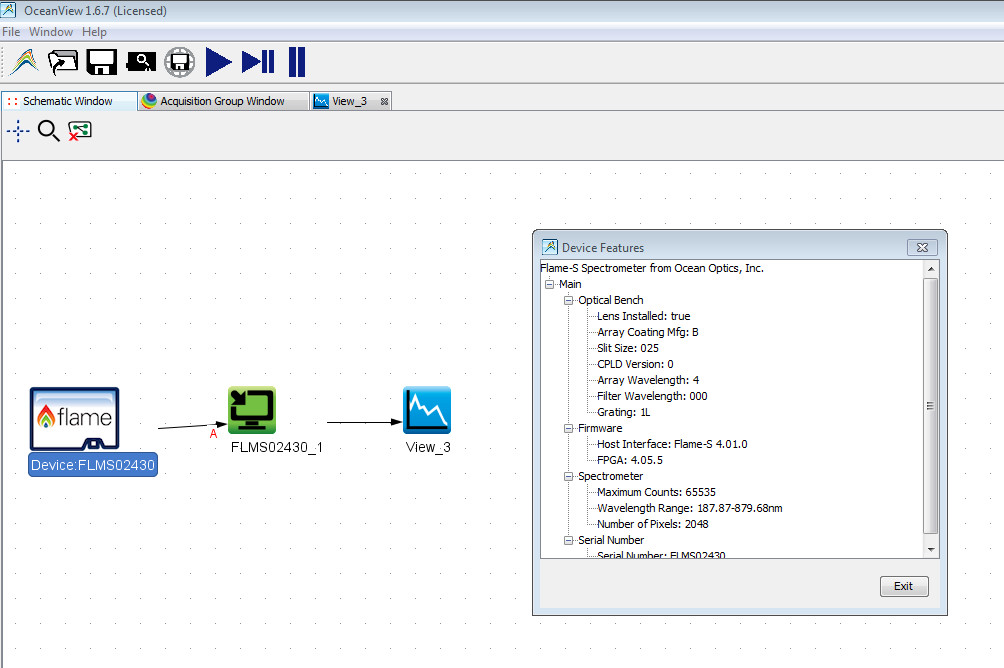Select the Flame device node

pyautogui.click(x=74, y=420)
